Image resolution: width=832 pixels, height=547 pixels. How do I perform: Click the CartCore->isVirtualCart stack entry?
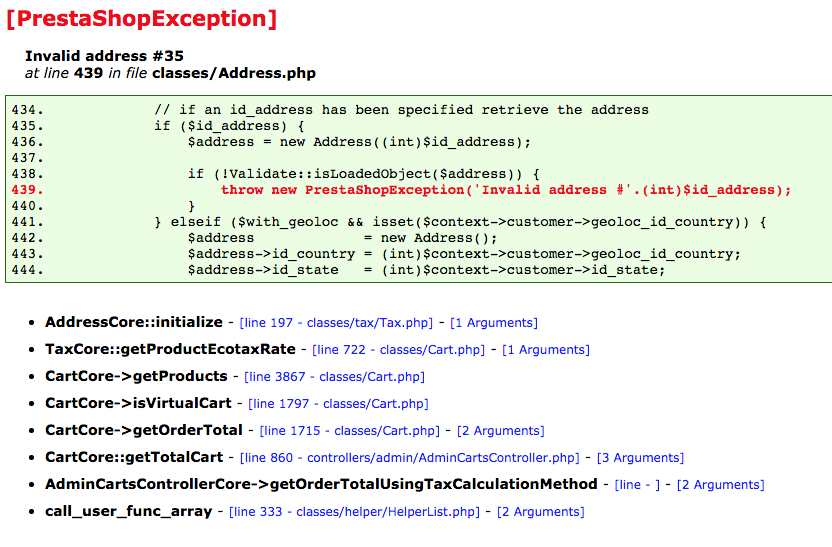point(138,403)
